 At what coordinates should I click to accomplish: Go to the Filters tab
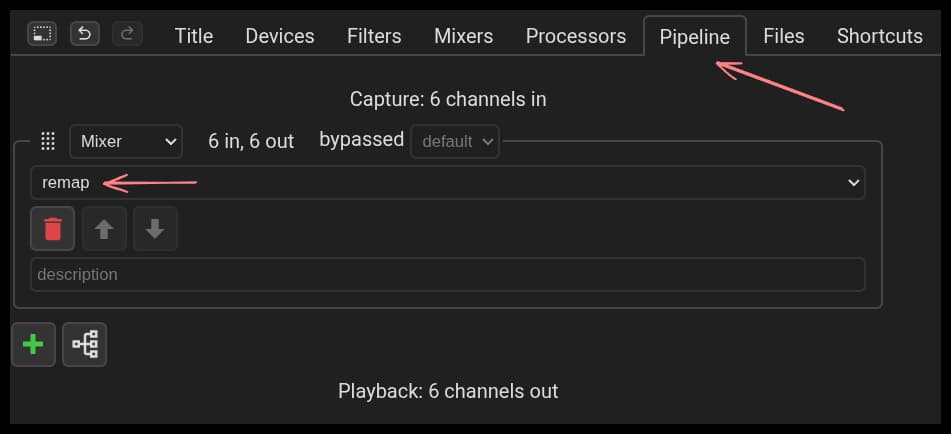[374, 36]
